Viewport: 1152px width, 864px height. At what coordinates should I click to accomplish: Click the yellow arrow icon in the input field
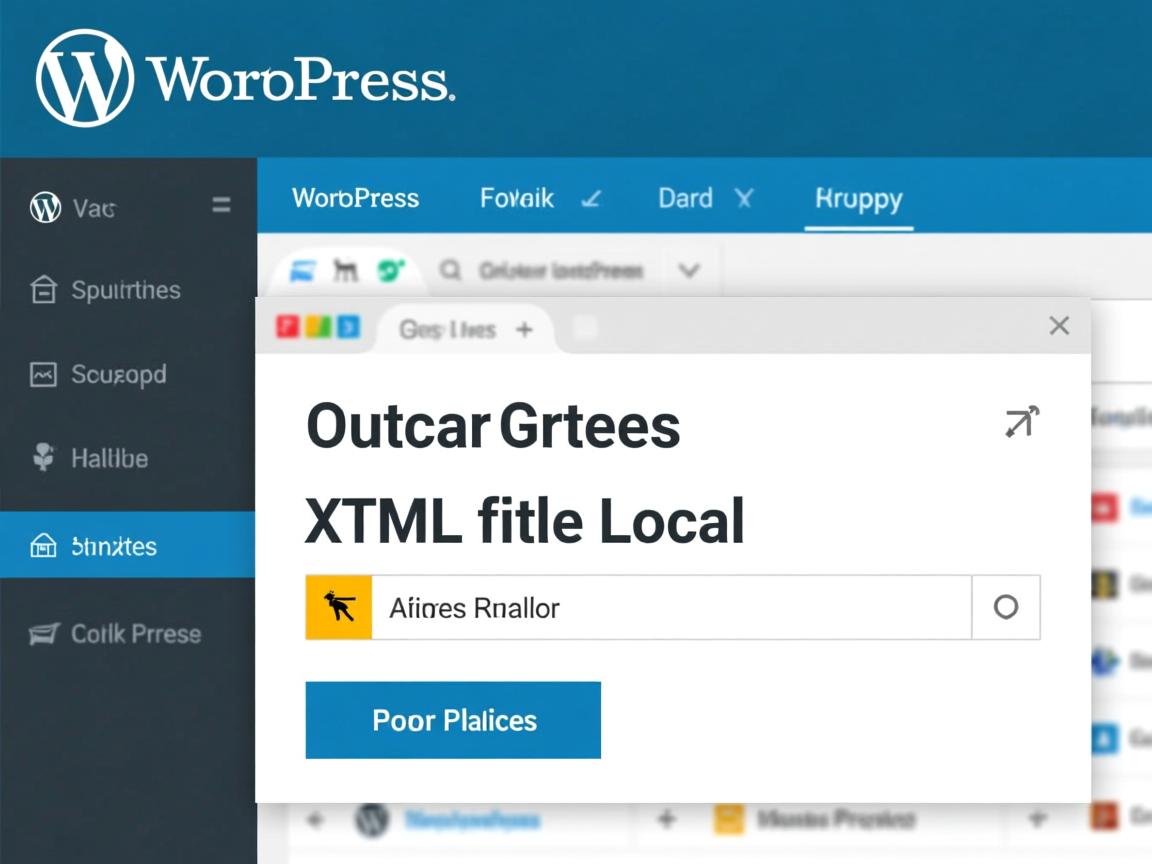pos(339,607)
